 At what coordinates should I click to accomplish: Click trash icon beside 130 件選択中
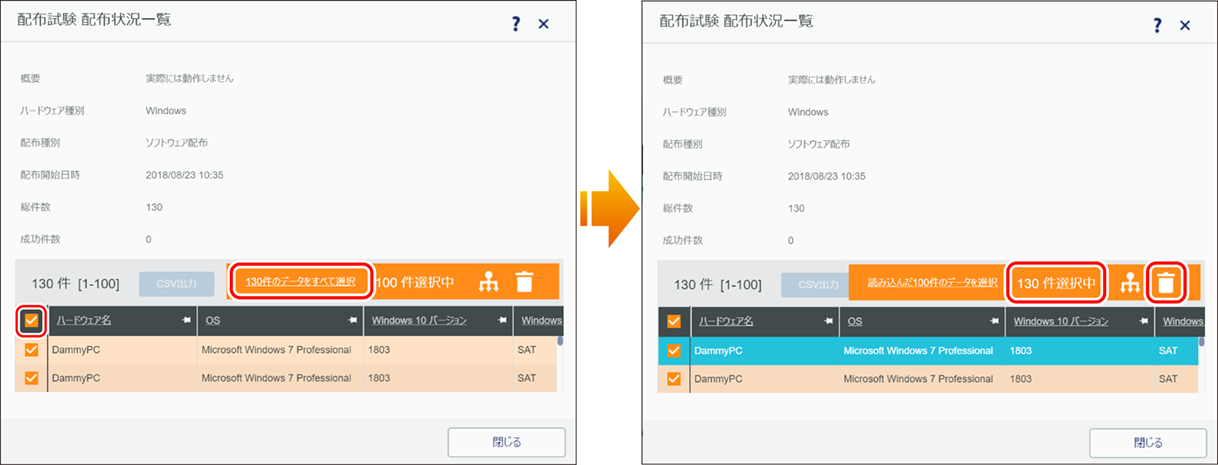(1165, 283)
